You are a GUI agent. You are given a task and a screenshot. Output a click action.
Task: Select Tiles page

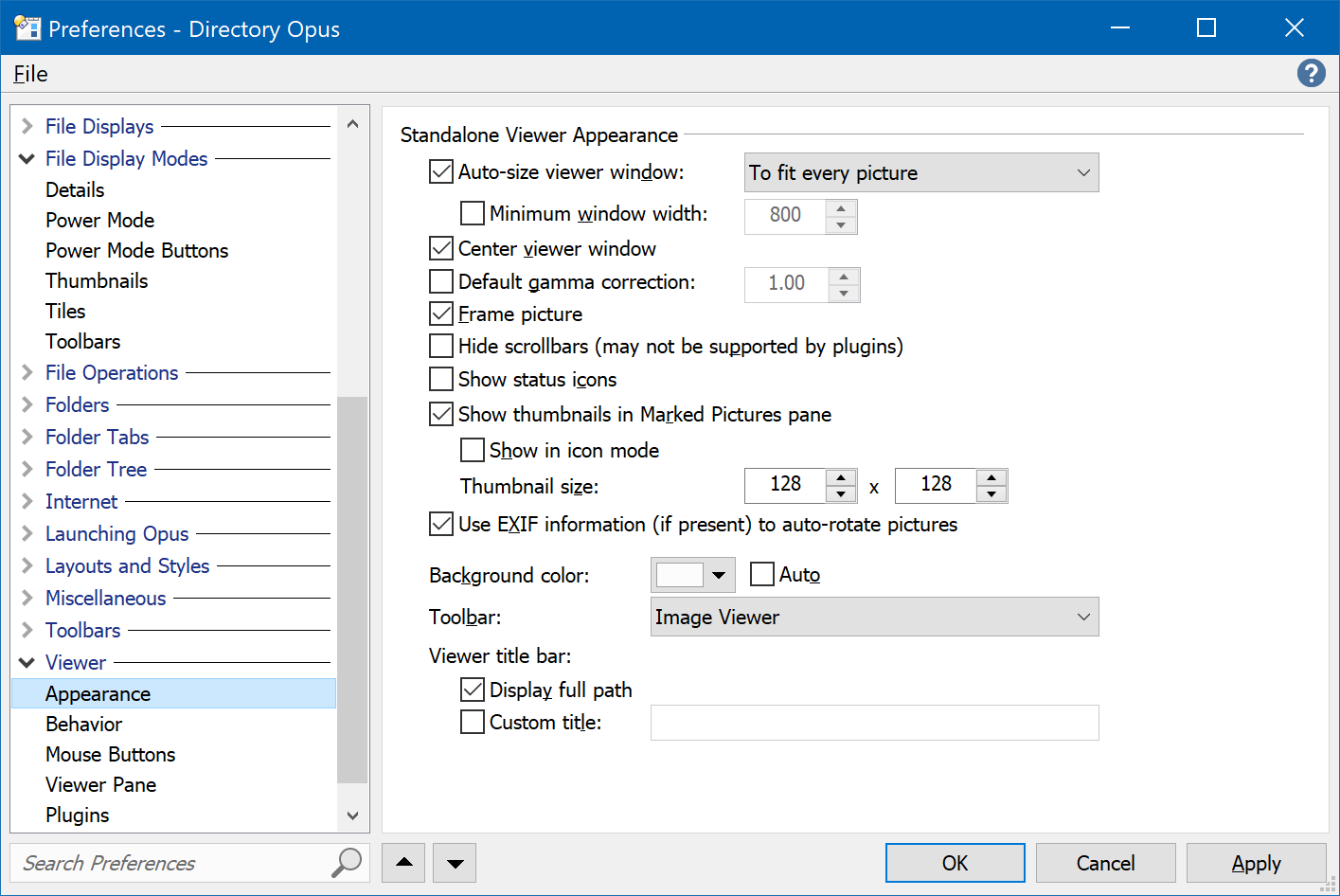pos(65,311)
